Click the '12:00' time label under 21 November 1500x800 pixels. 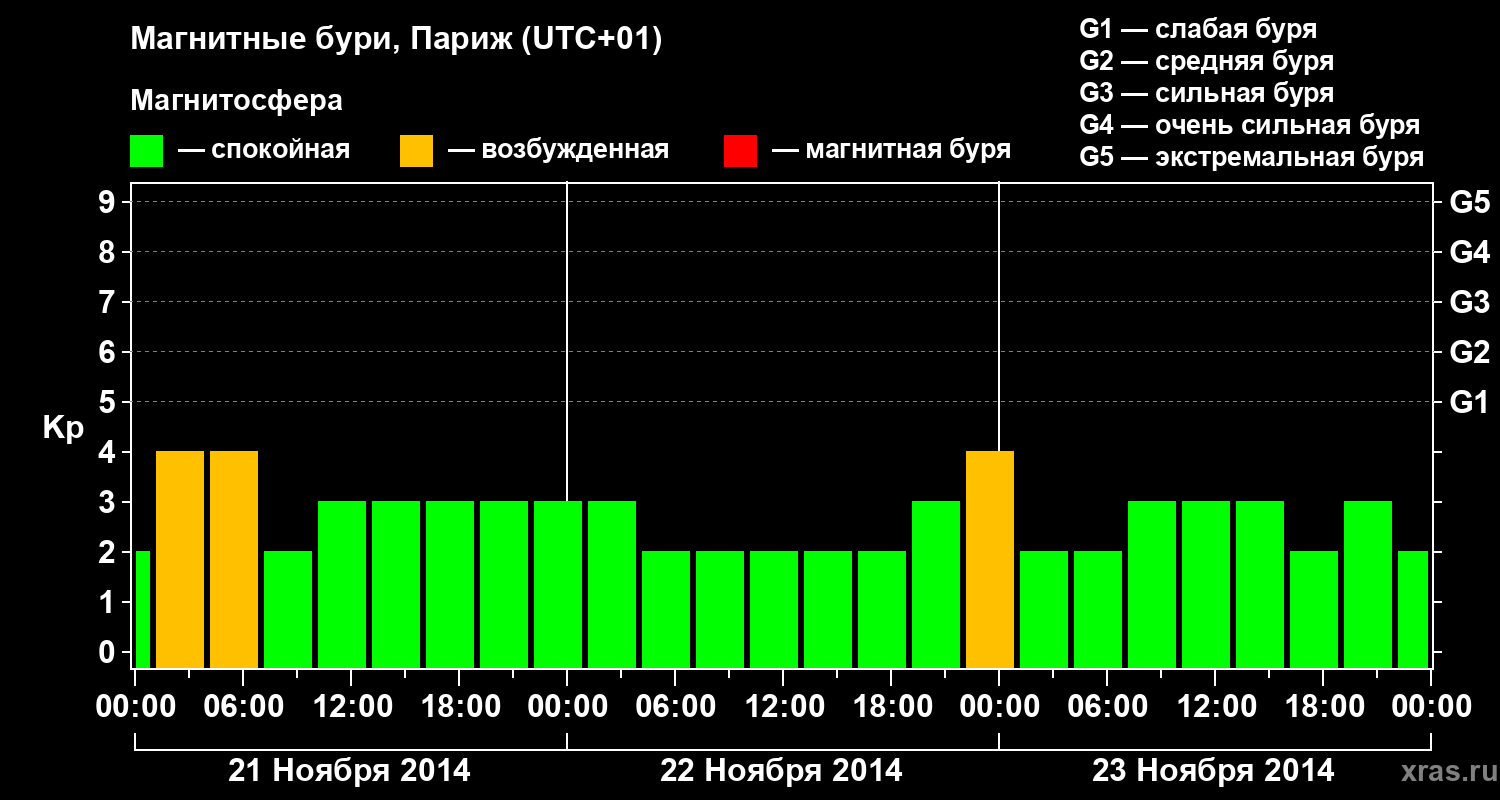351,707
